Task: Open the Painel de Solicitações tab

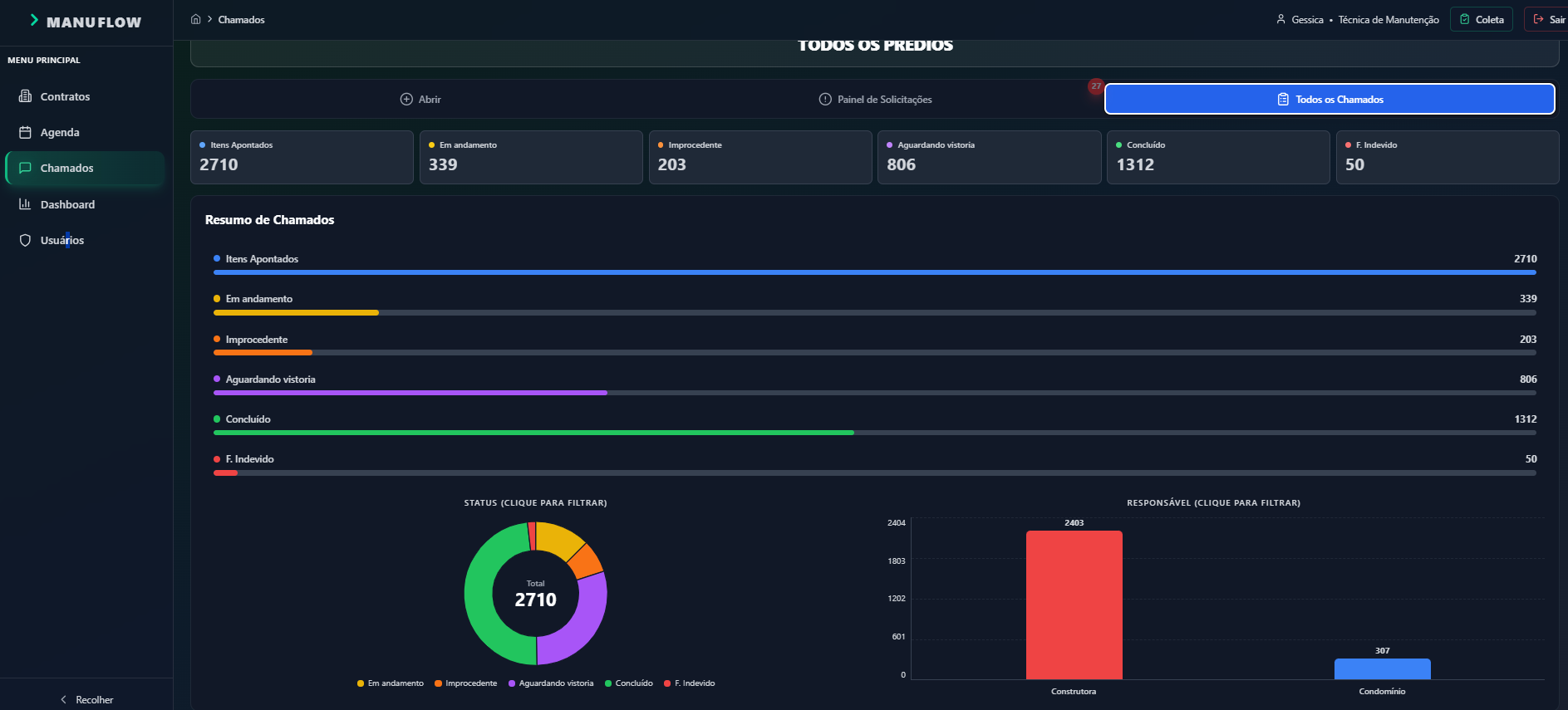Action: pyautogui.click(x=875, y=99)
